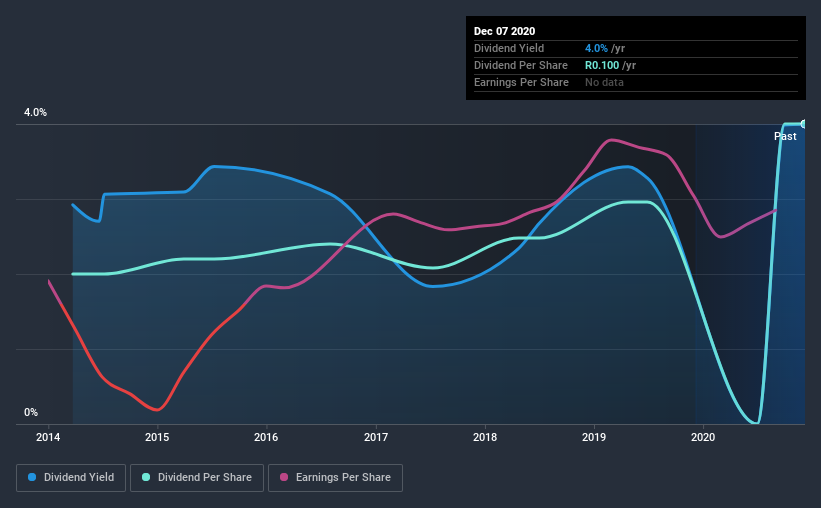Click the 4.0% y-axis label
821x508 pixels.
point(35,113)
